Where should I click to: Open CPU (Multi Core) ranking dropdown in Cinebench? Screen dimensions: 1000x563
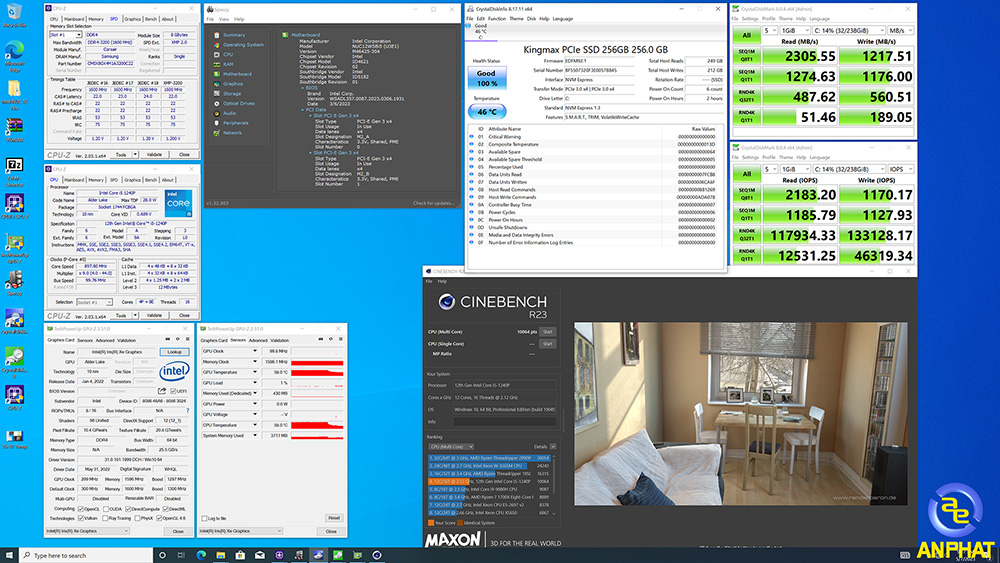coord(451,447)
